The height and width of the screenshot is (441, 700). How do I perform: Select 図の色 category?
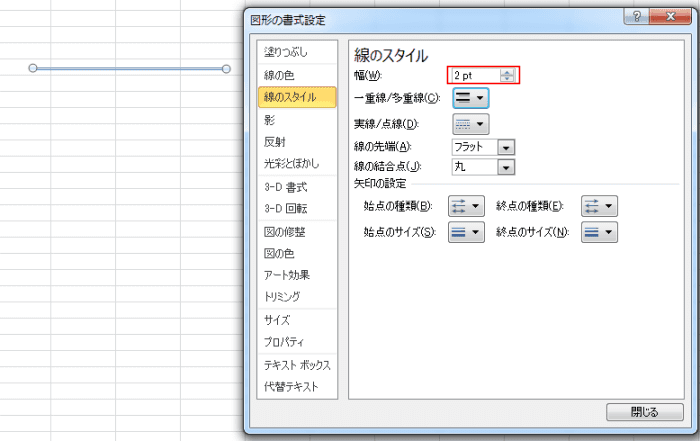pos(297,254)
